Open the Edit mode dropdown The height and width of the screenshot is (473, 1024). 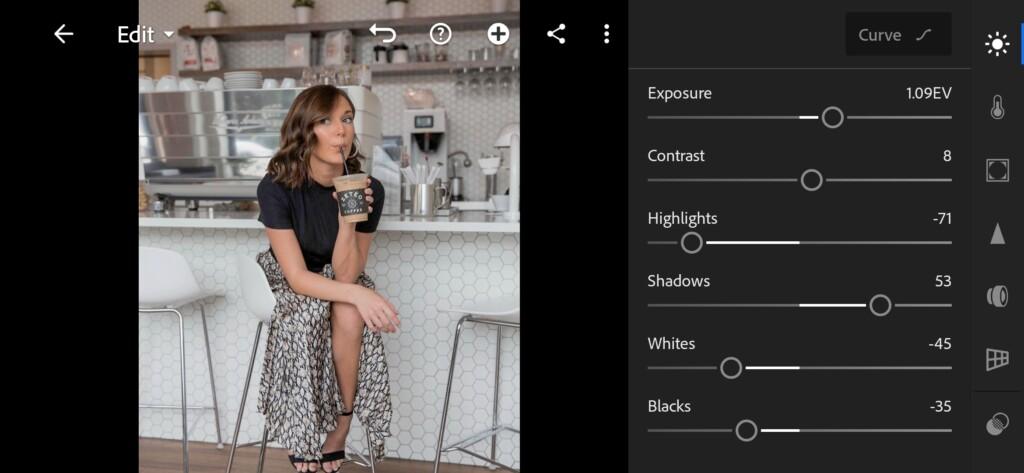click(146, 35)
